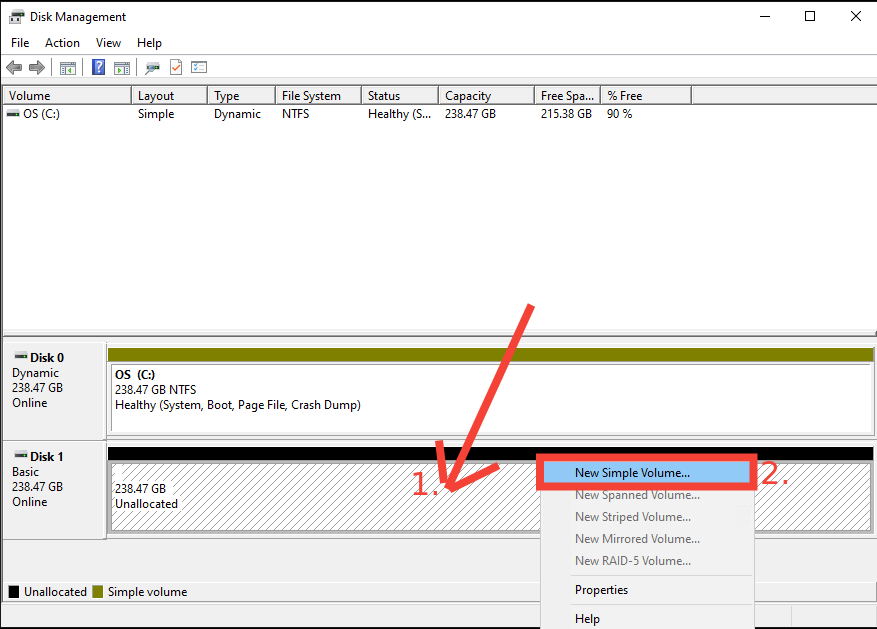877x629 pixels.
Task: Click the Forward navigation arrow icon
Action: click(38, 67)
